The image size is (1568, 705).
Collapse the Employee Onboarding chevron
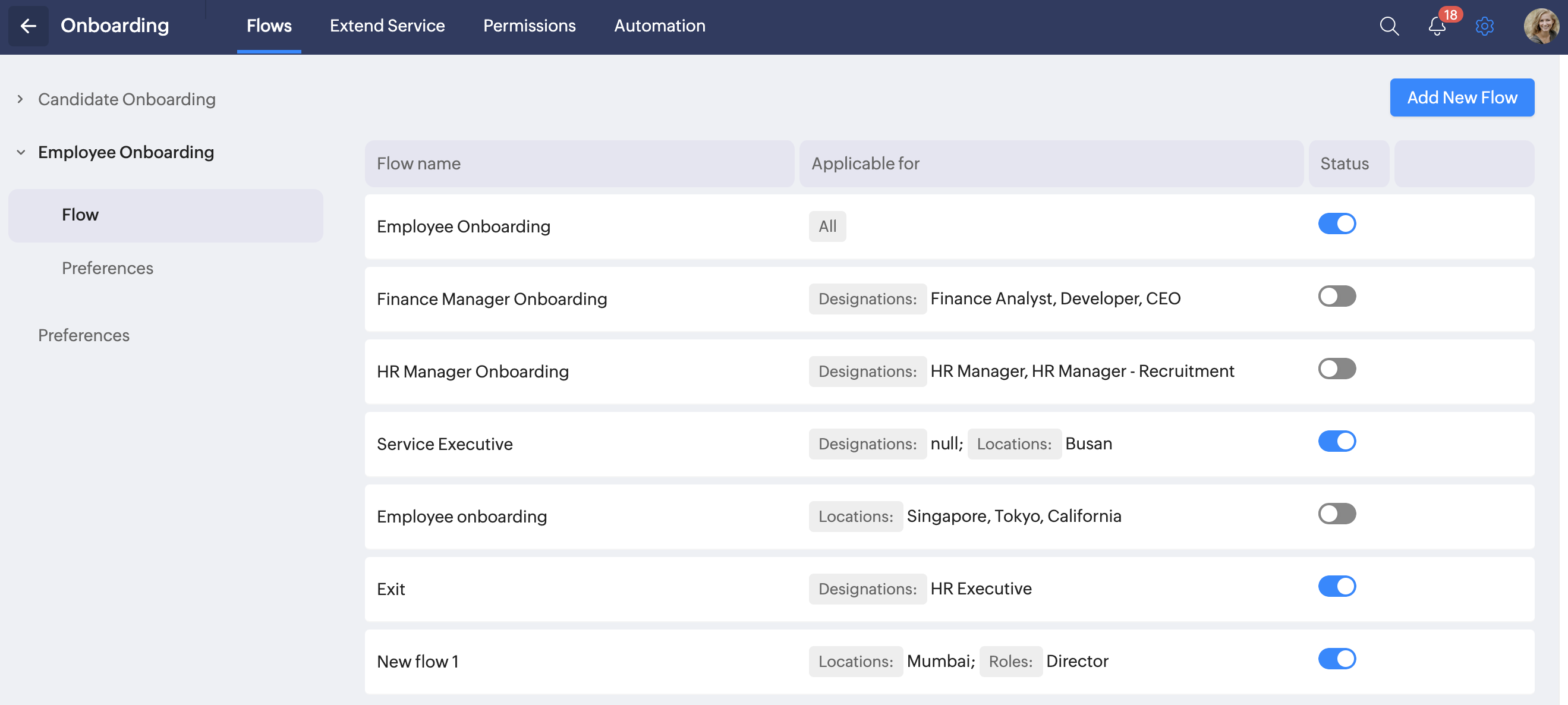point(21,152)
